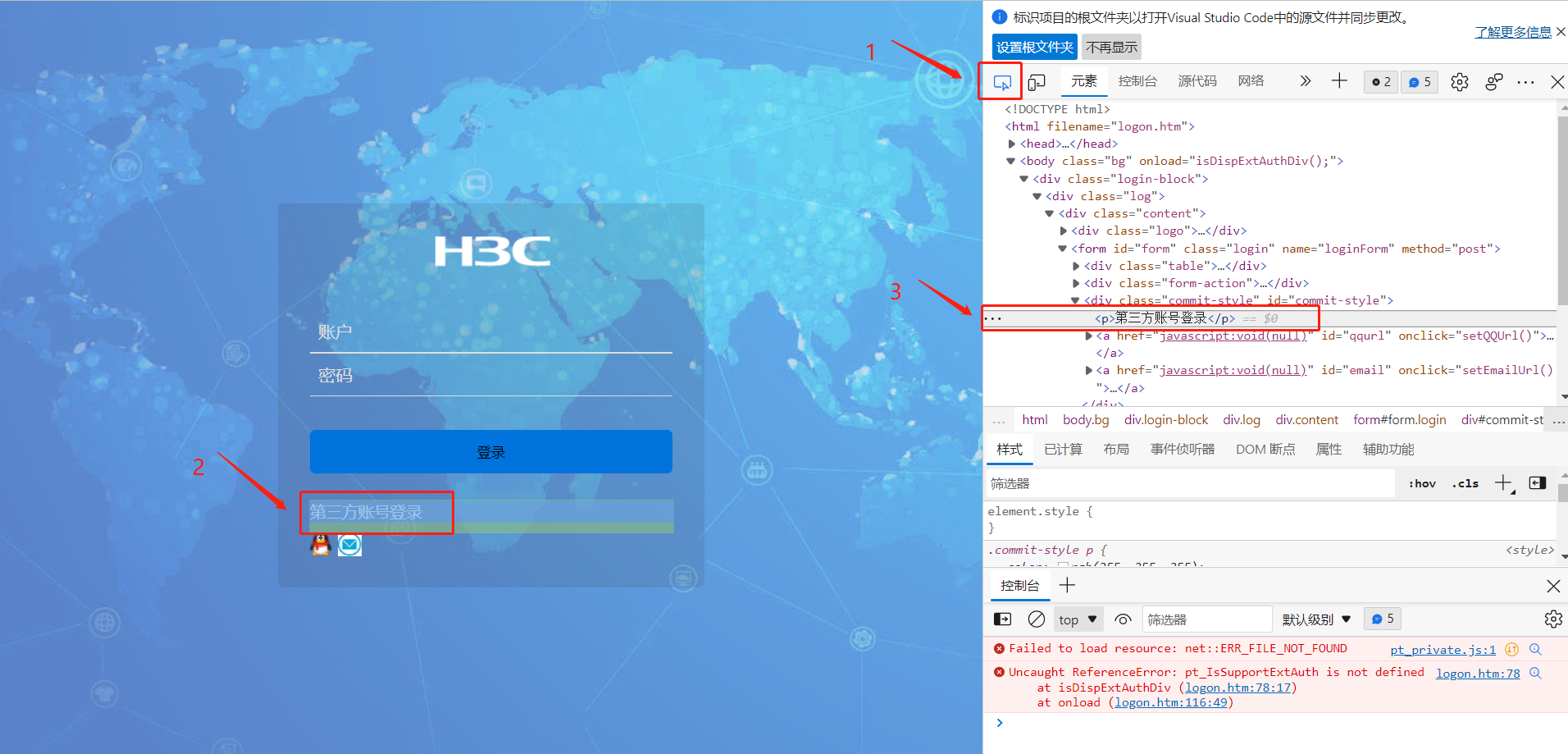Expand the div class="table" node
This screenshot has height=754, width=1568.
1077,266
